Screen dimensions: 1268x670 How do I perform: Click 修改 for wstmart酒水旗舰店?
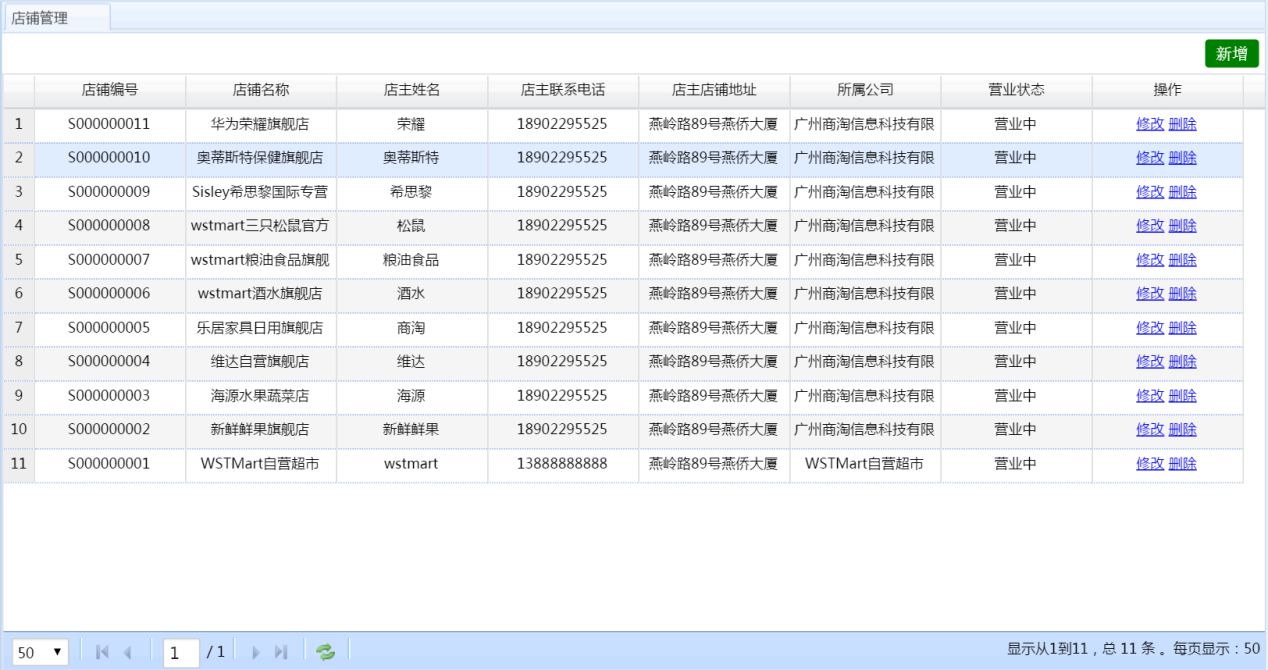coord(1150,294)
